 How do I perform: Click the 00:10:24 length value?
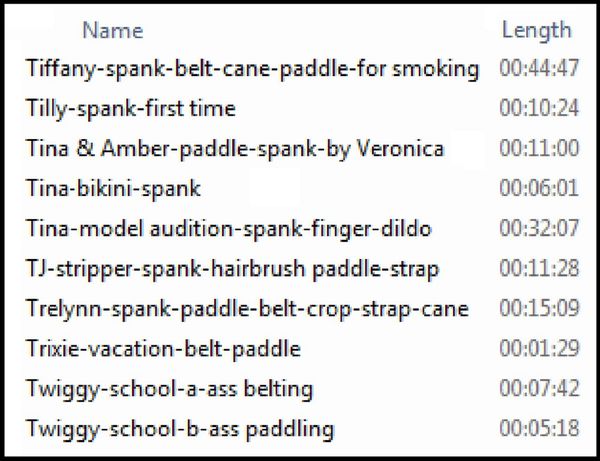539,108
